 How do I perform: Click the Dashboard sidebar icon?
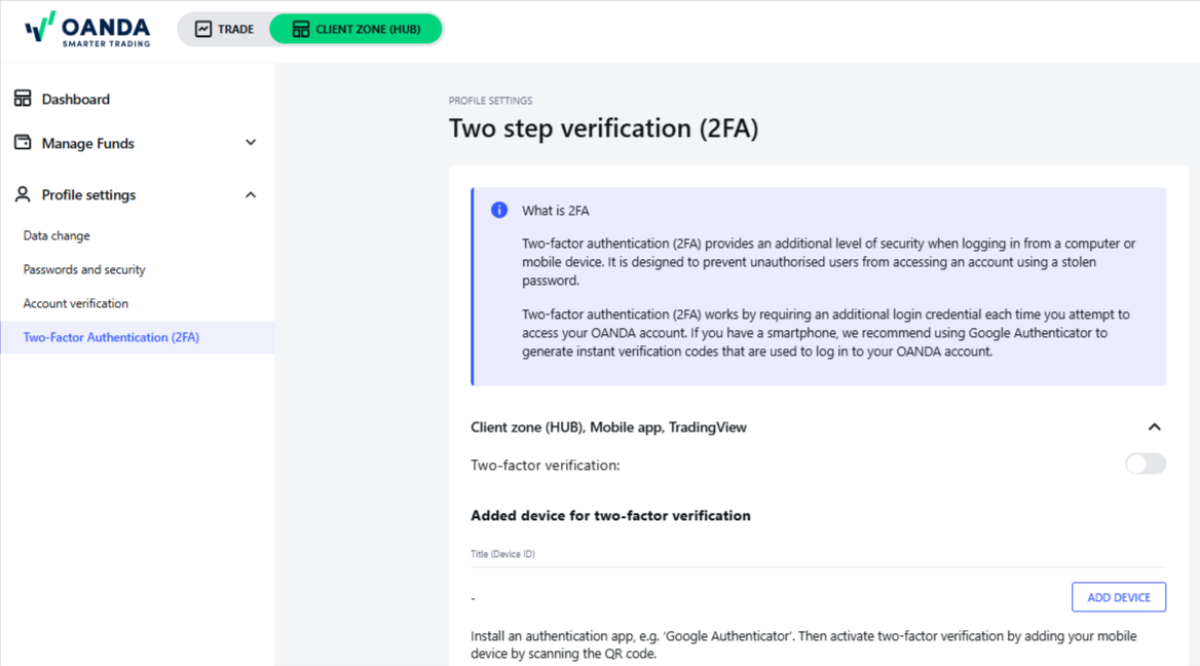pyautogui.click(x=22, y=99)
